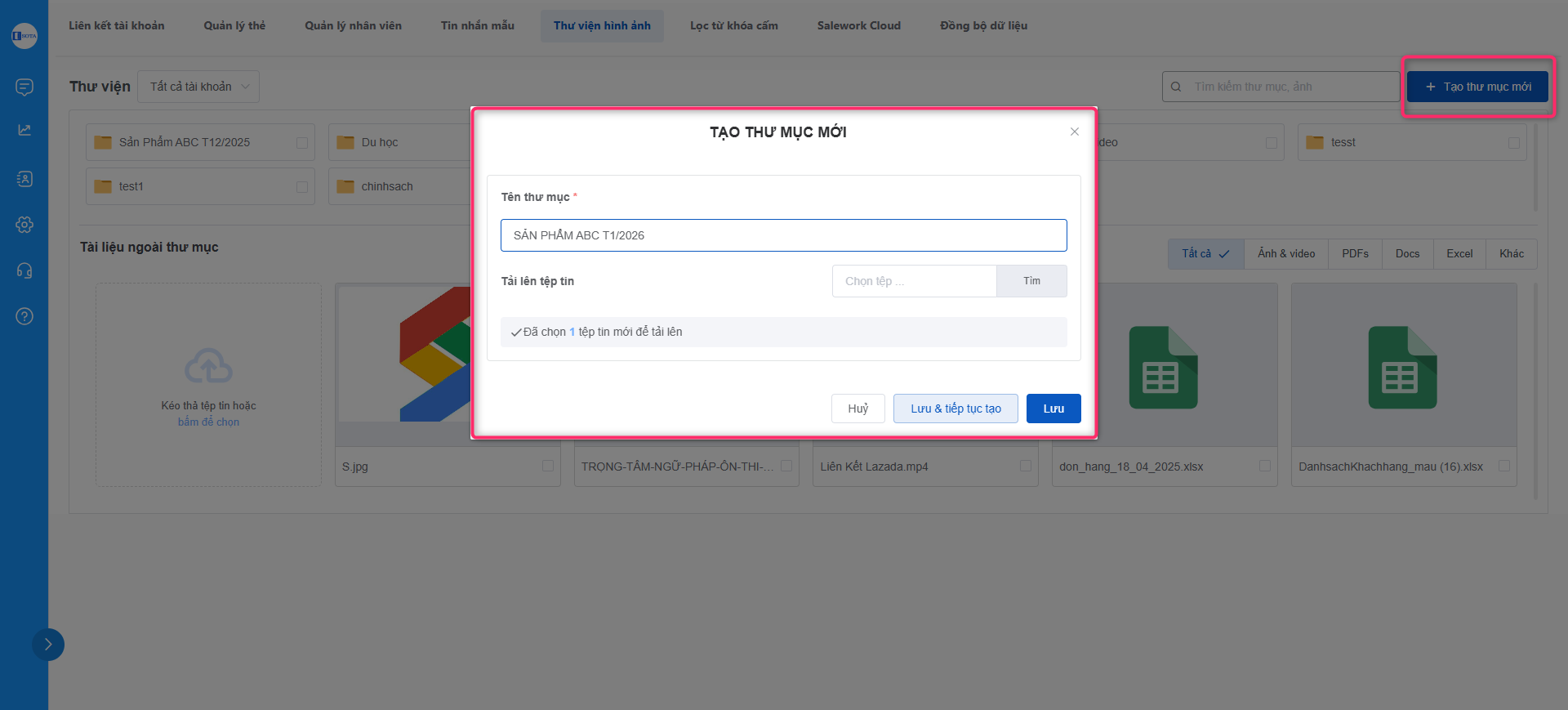Open the contacts sidebar icon
Viewport: 1568px width, 710px height.
tap(24, 179)
